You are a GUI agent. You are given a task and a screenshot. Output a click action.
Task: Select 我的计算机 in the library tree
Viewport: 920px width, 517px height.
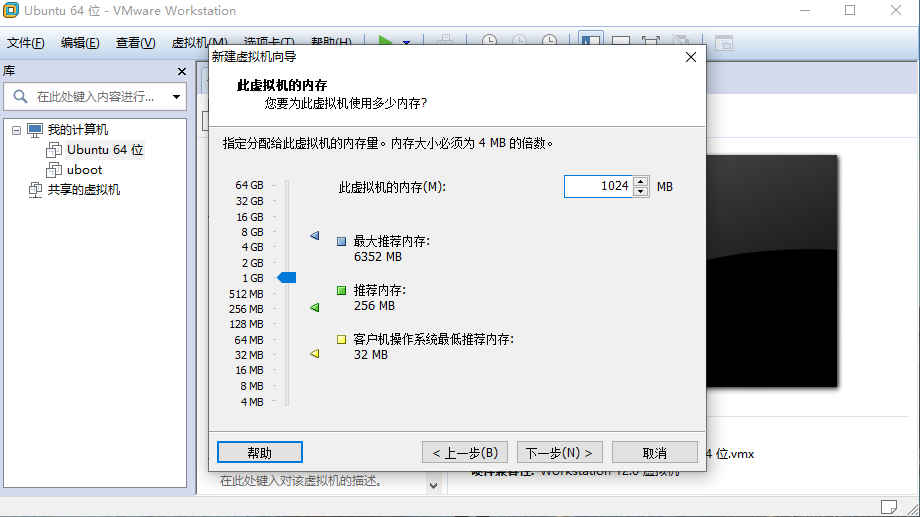coord(78,130)
